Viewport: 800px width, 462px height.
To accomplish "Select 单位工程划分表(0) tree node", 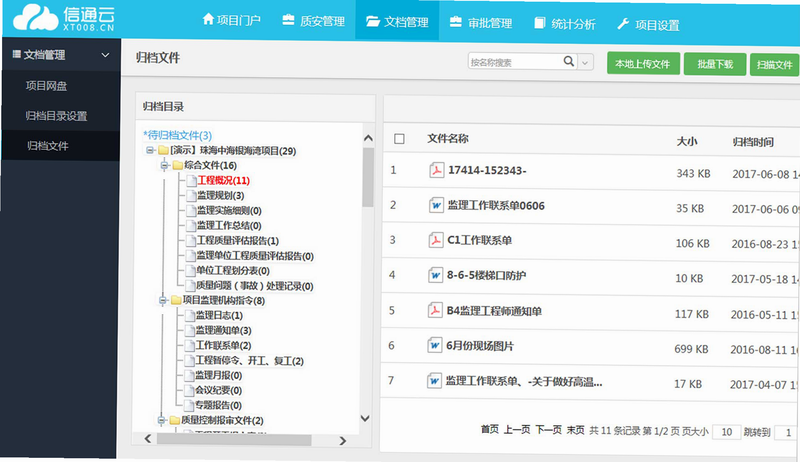I will 233,271.
